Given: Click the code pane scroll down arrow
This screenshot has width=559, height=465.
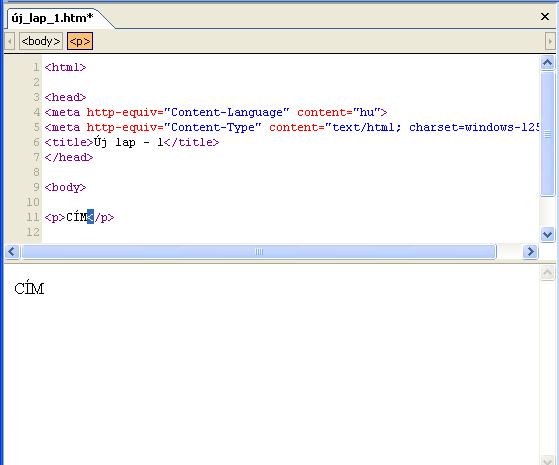Looking at the screenshot, I should pos(548,235).
